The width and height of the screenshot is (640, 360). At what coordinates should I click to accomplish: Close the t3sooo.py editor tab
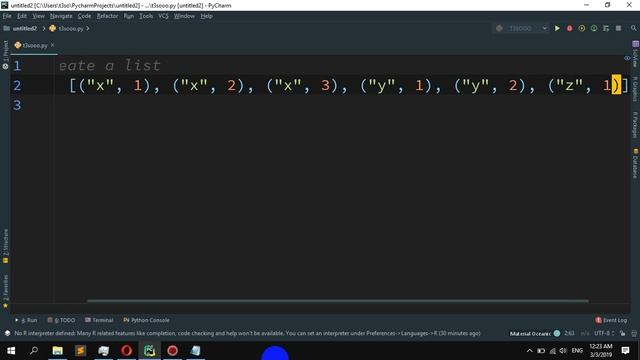[53, 45]
